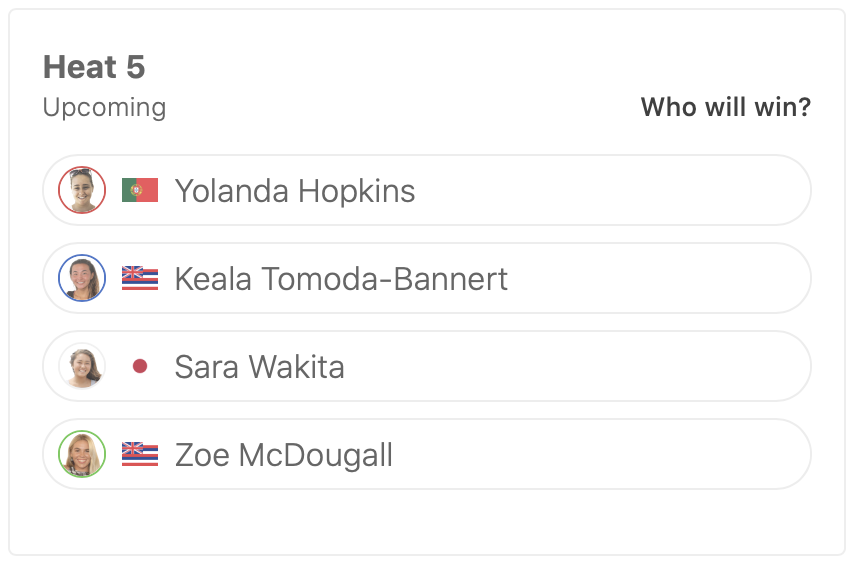This screenshot has height=564, width=852.
Task: Click the "Who will win?" prompt
Action: (725, 107)
